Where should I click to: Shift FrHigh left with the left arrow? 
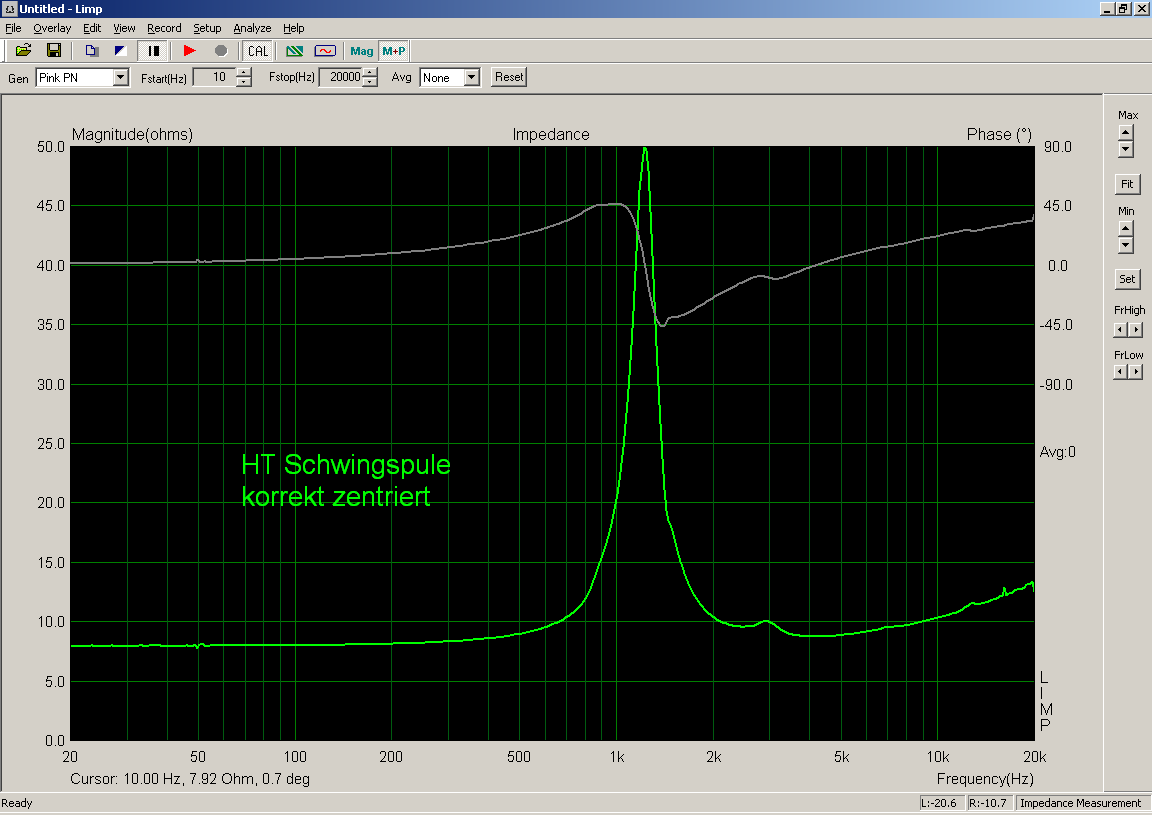tap(1120, 330)
